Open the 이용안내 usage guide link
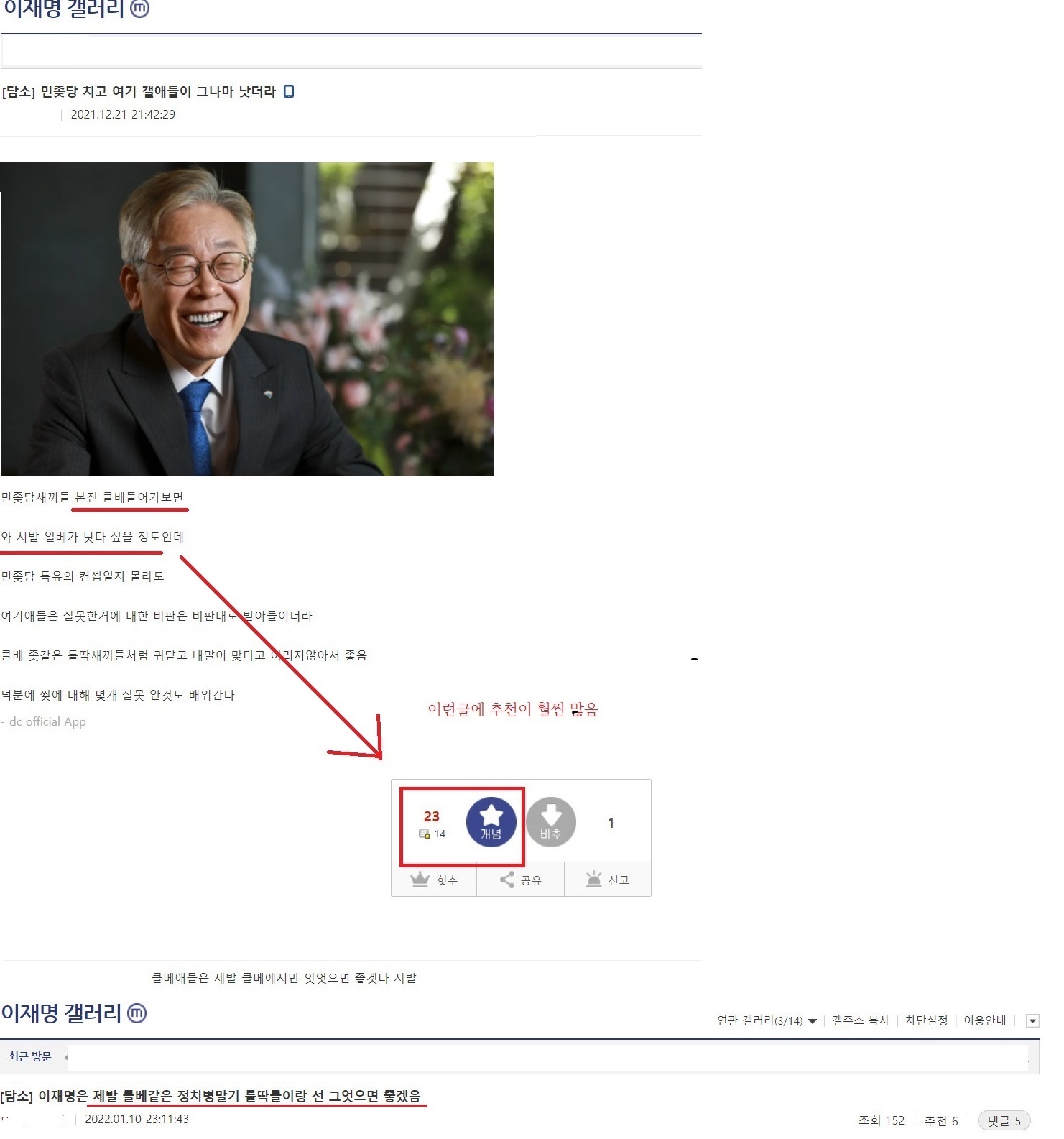Viewport: 1064px width, 1139px height. click(x=984, y=1020)
